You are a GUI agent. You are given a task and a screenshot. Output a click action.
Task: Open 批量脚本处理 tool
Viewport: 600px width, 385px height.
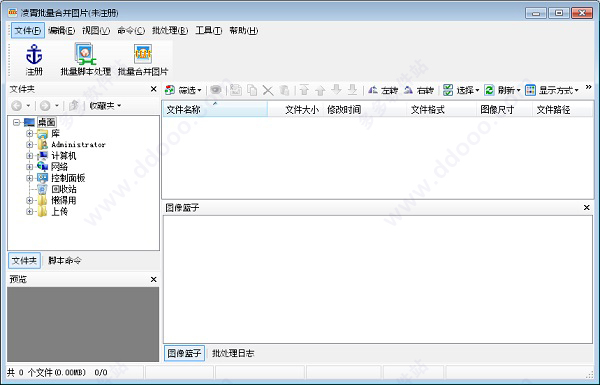(86, 59)
